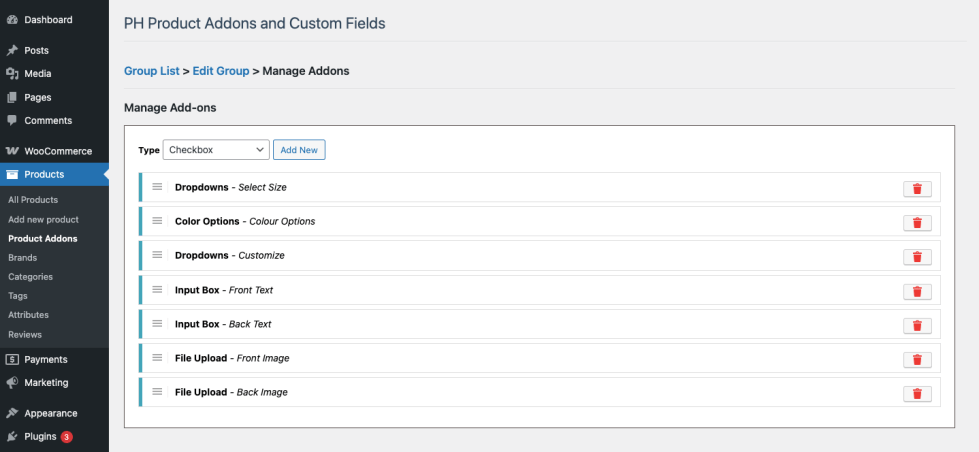Remove the Dropdowns Customize addon
The image size is (979, 452).
point(917,256)
